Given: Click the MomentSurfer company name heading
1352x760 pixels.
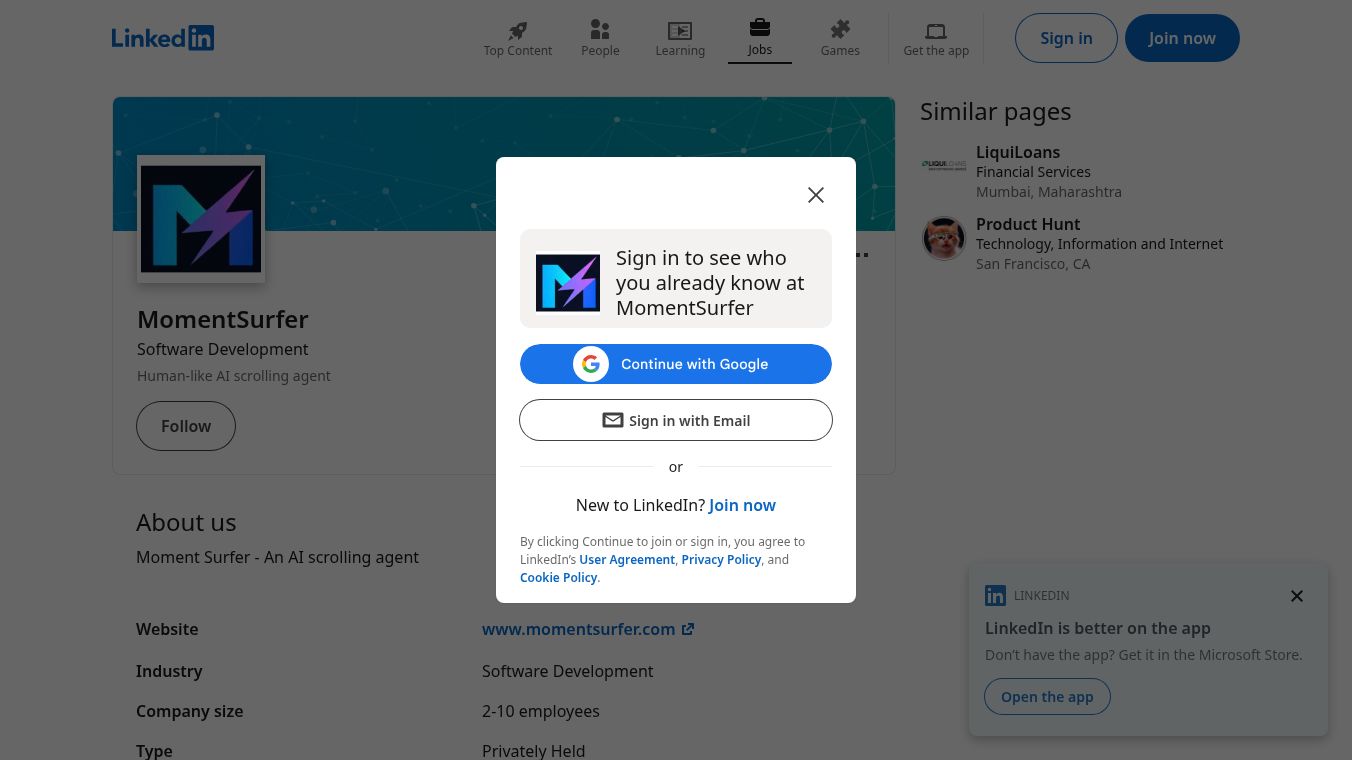Looking at the screenshot, I should (223, 319).
